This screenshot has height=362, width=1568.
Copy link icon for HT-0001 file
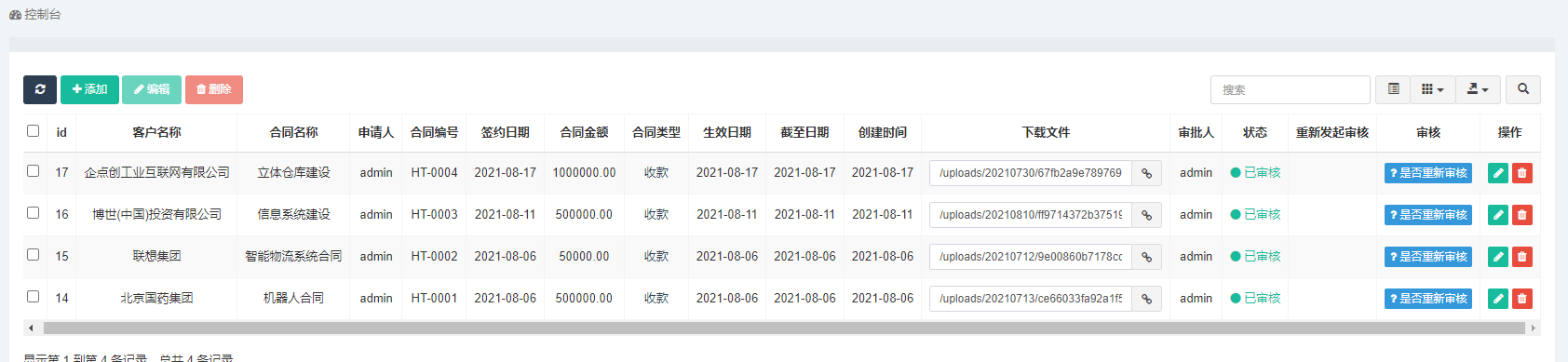click(x=1147, y=299)
